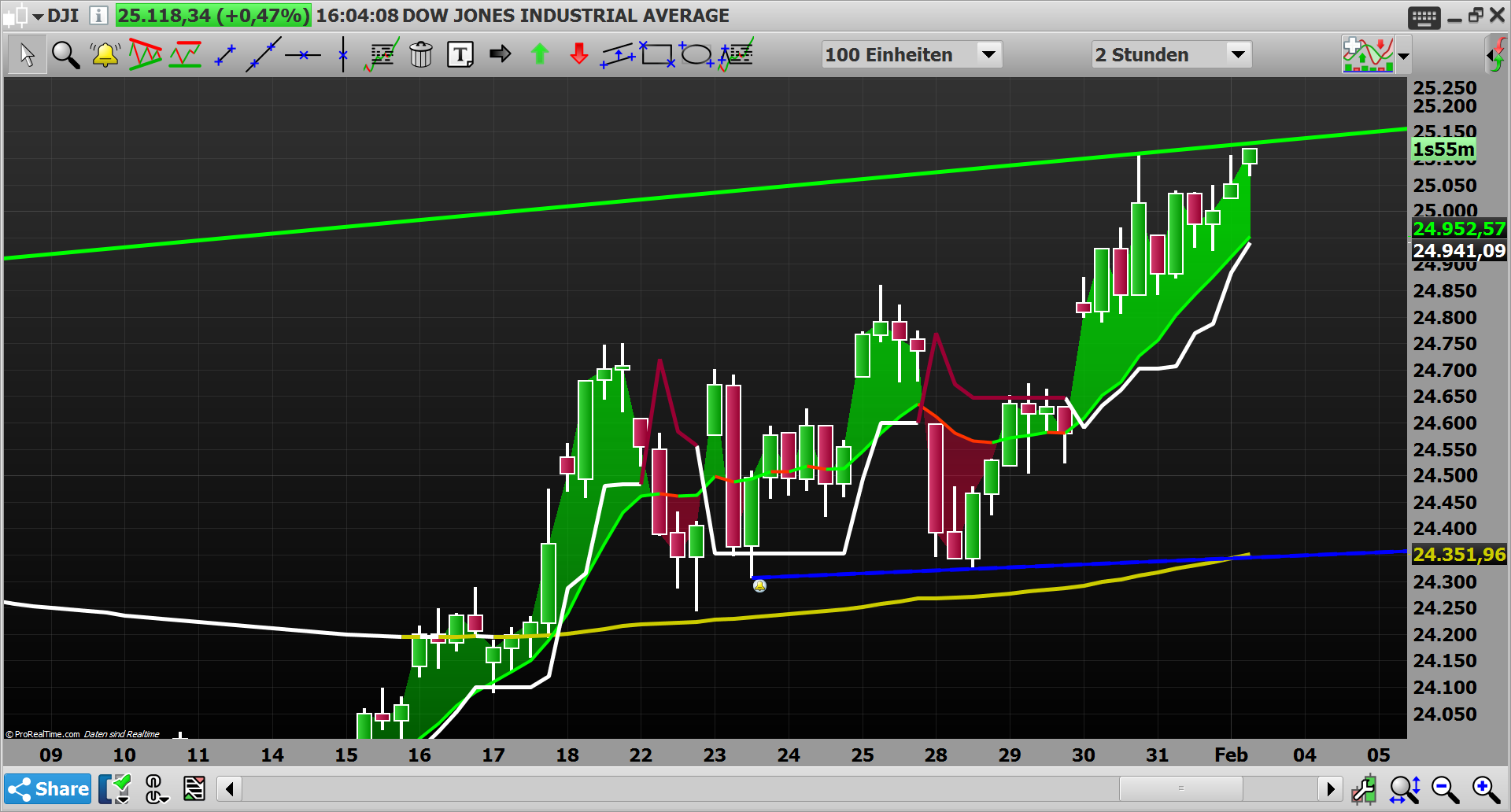Select the horizontal line tool
Screen dimensions: 1511x812
pyautogui.click(x=303, y=55)
